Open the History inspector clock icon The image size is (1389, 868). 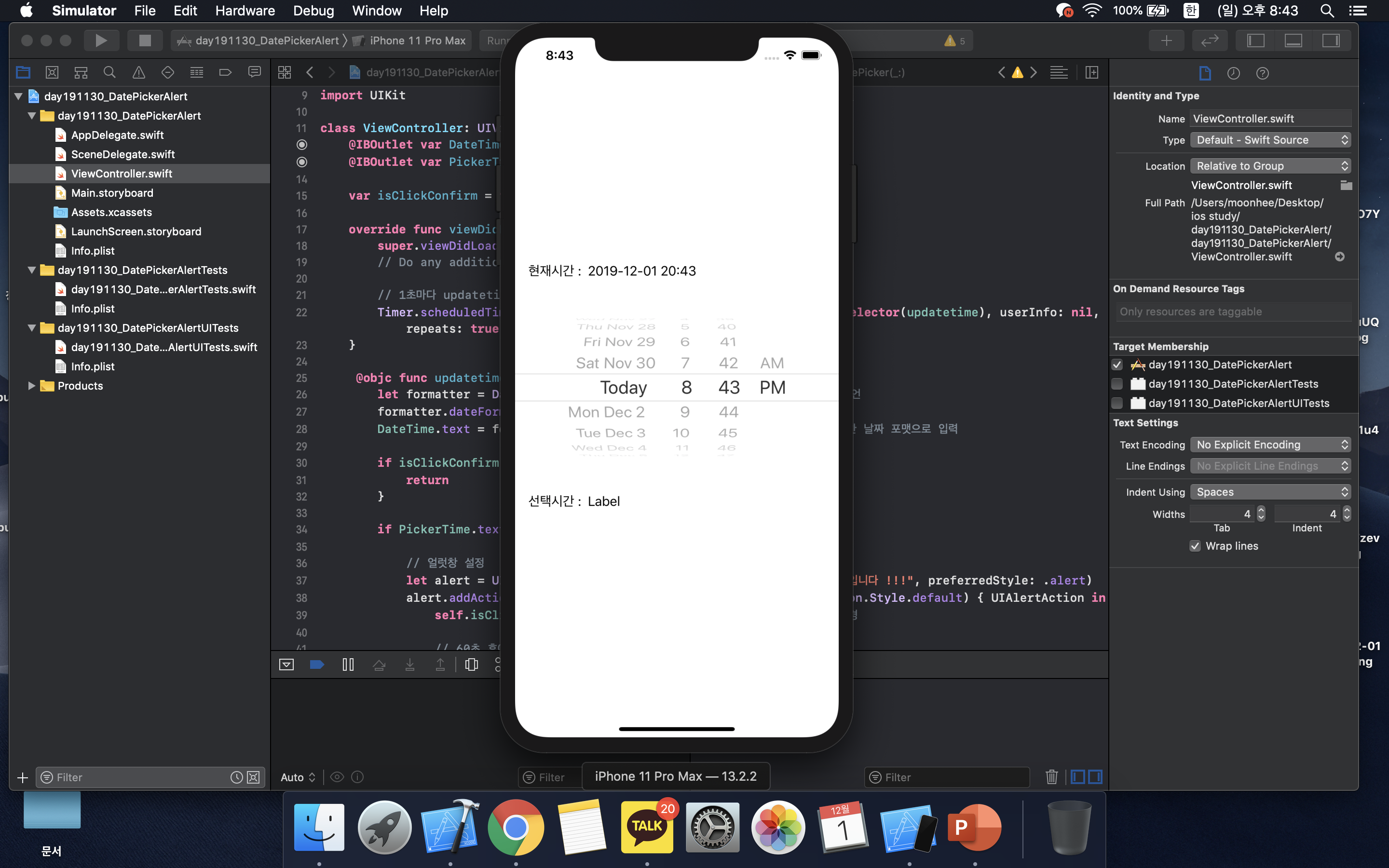[1233, 73]
